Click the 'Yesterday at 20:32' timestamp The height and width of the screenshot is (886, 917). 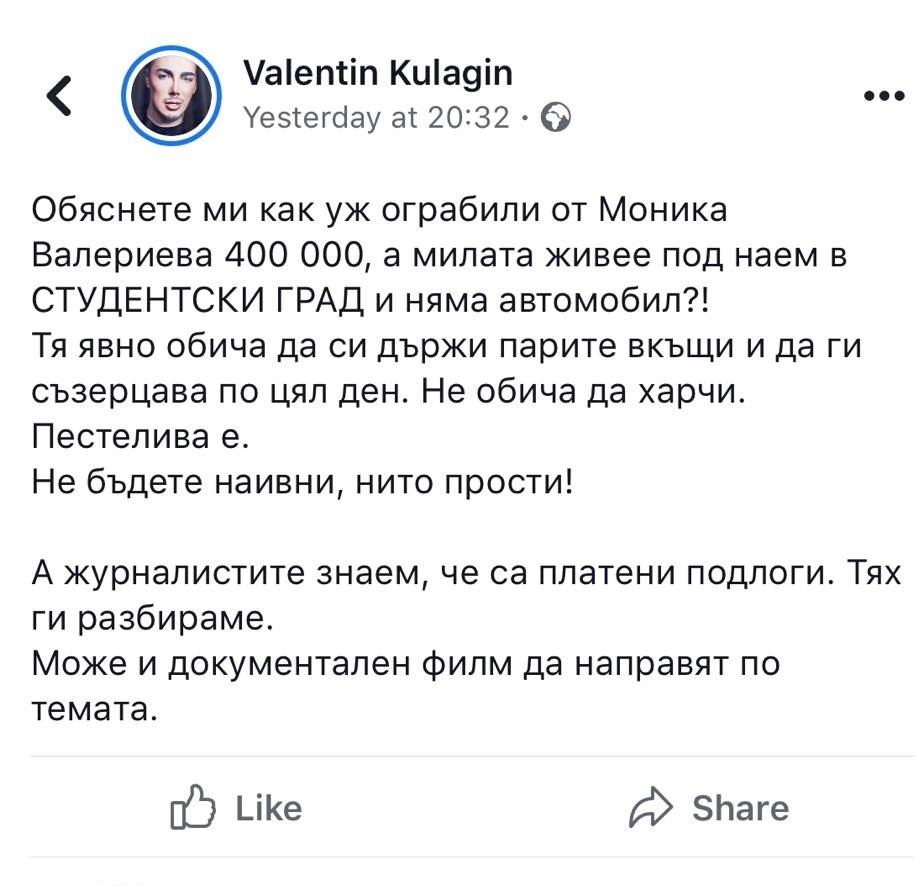pyautogui.click(x=377, y=119)
